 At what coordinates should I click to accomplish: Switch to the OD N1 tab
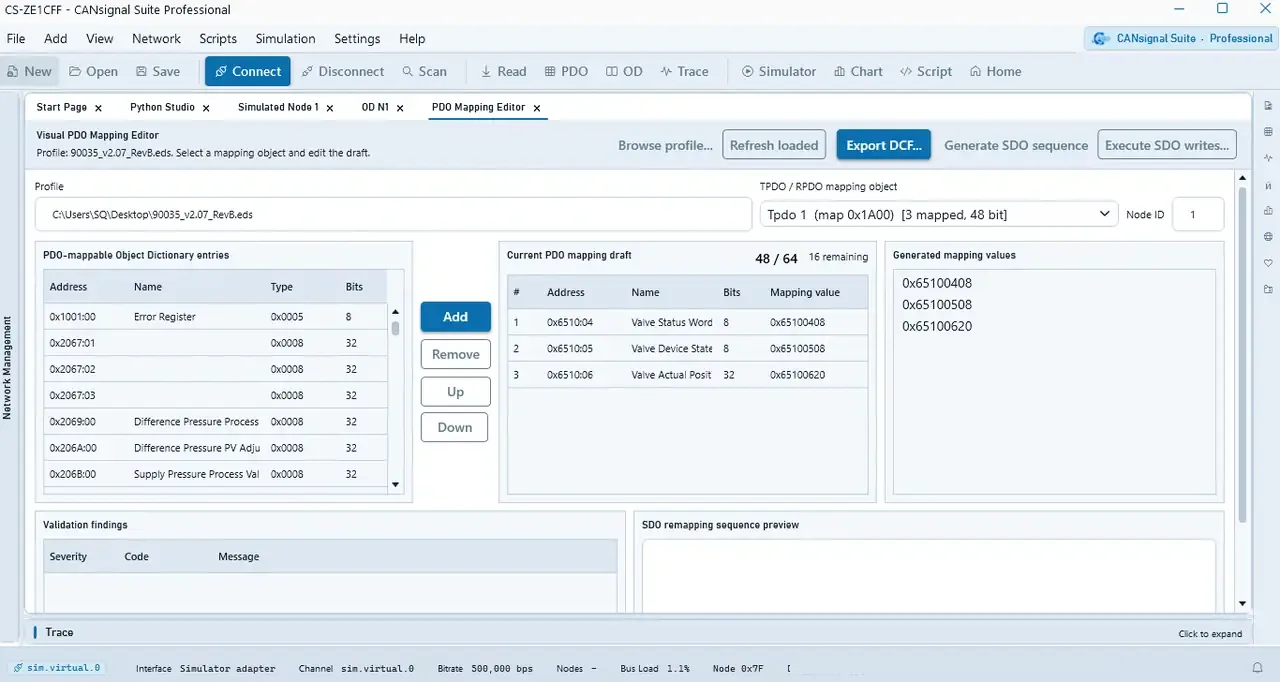coord(375,107)
